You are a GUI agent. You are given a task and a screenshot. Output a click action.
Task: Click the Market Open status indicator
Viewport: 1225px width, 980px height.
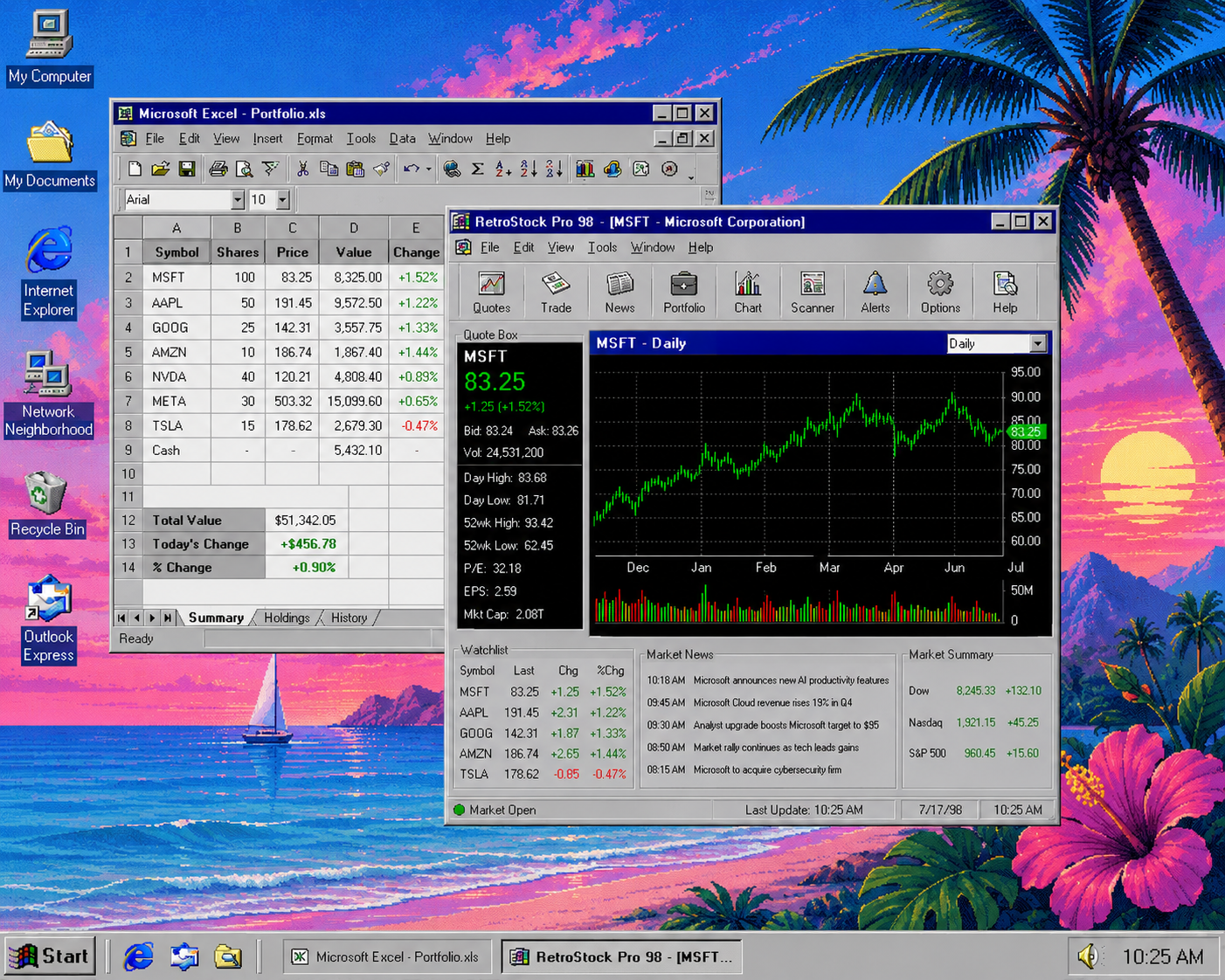point(495,811)
